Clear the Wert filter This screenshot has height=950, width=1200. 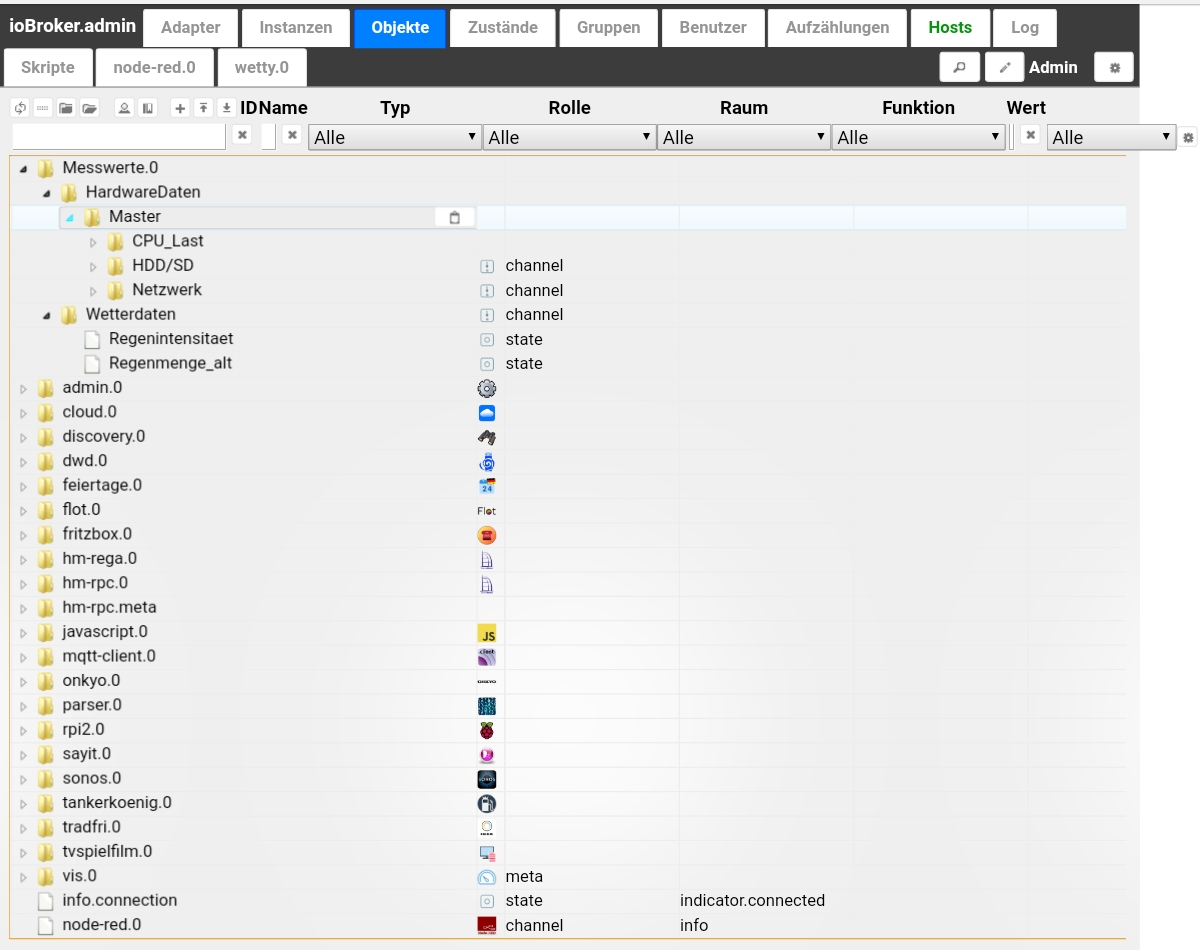point(1030,134)
